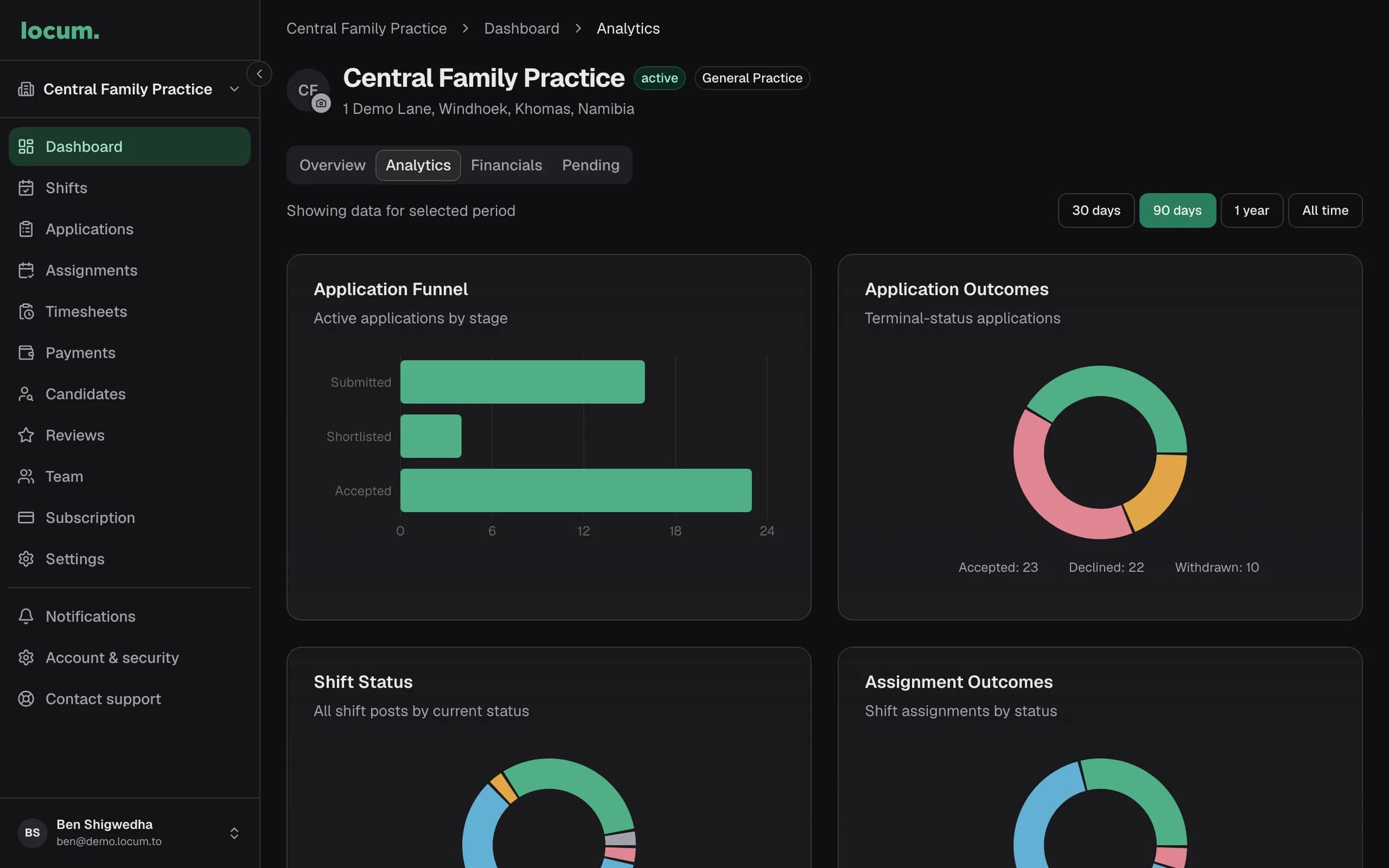
Task: Expand the Ben Shigwedha user menu
Action: point(130,833)
